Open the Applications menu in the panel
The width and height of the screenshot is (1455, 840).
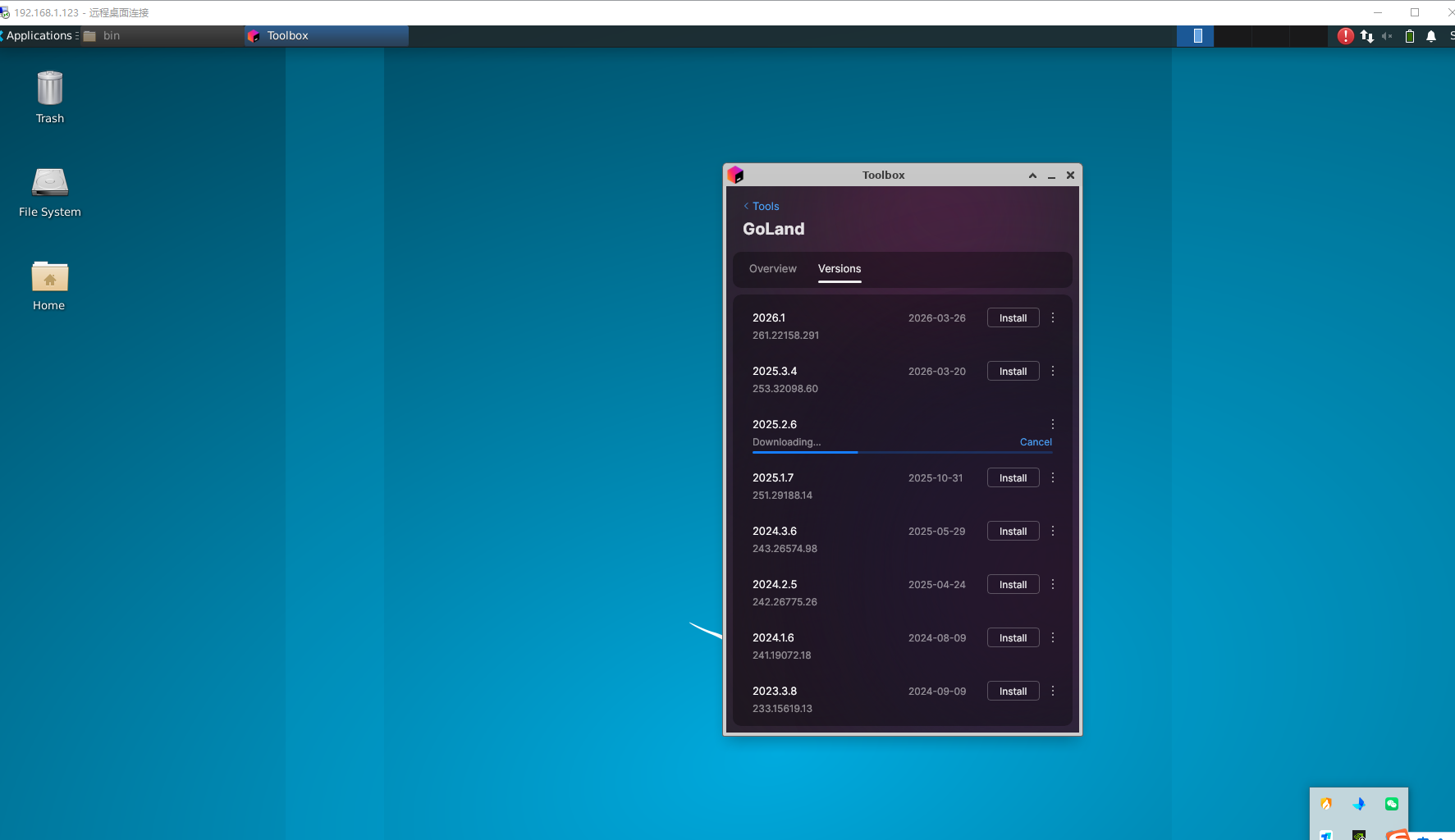pyautogui.click(x=39, y=35)
